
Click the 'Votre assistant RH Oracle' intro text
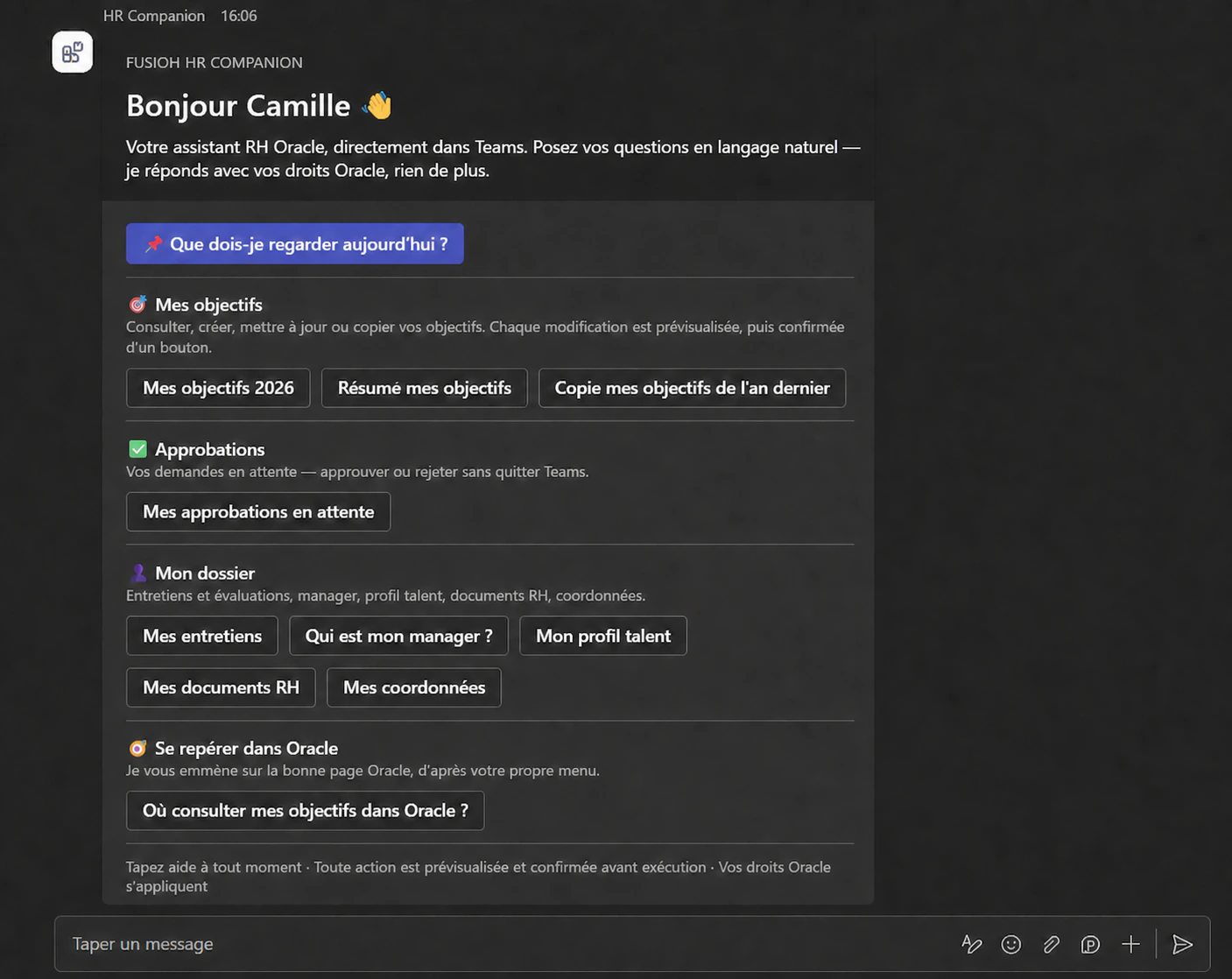click(493, 158)
